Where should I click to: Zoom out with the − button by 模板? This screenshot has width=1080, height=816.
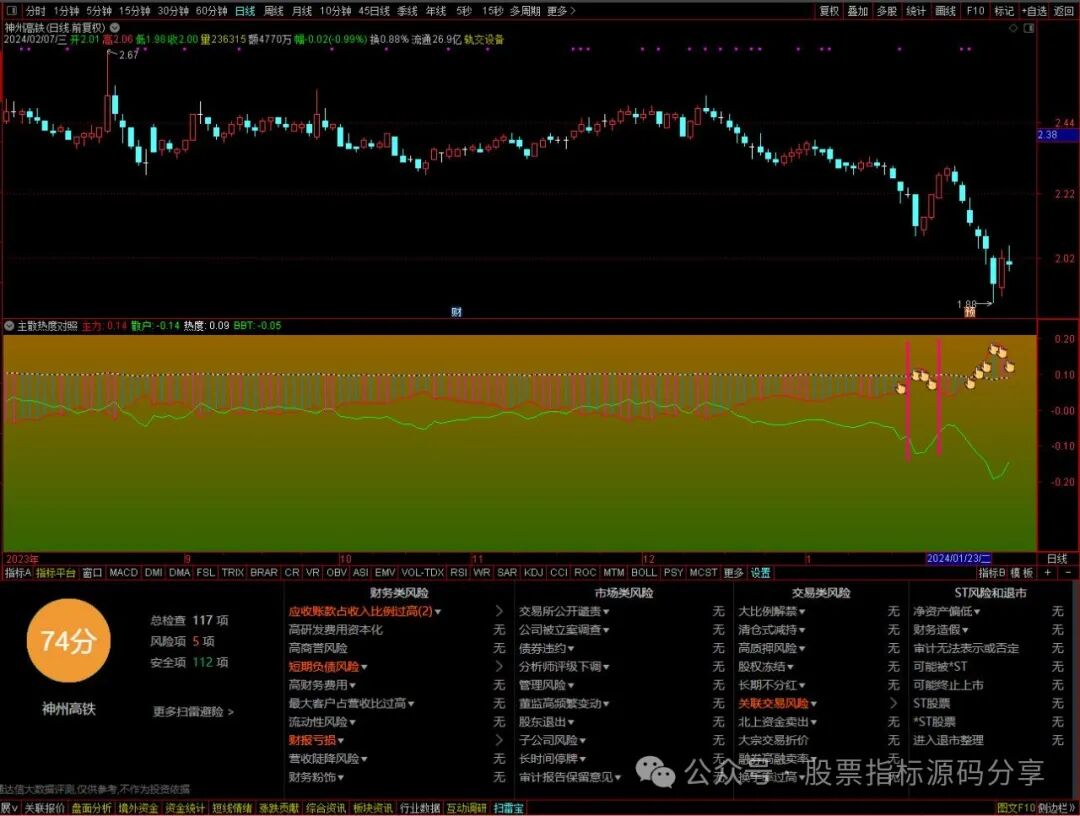[1068, 572]
